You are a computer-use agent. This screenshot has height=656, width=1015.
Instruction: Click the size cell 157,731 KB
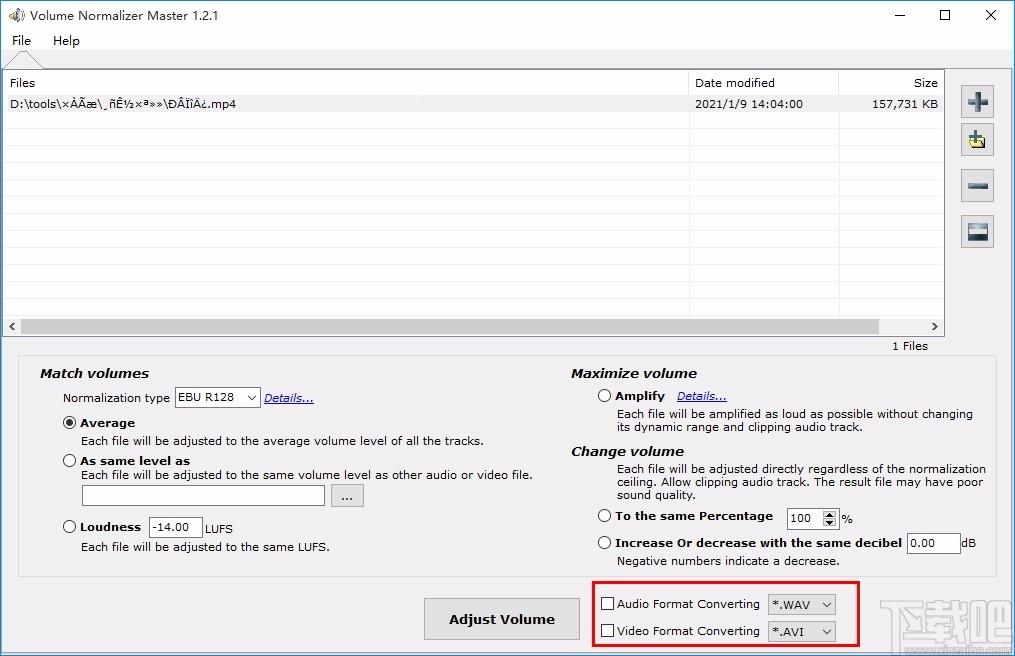(x=904, y=104)
